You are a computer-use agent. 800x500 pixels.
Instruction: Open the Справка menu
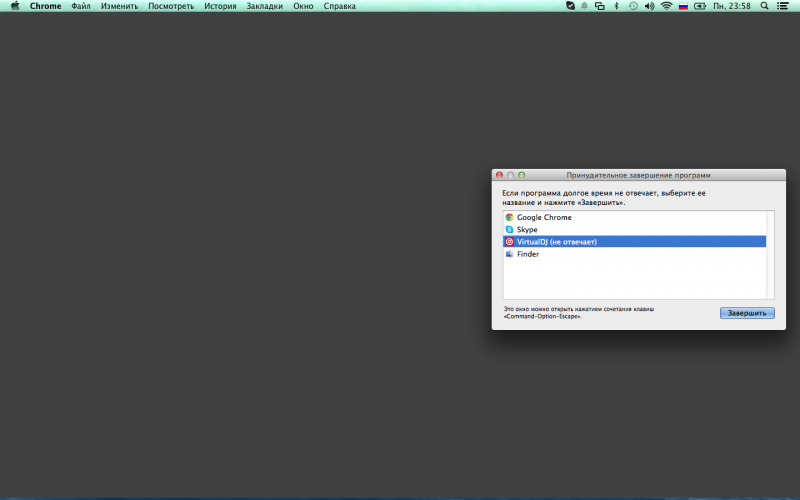pos(339,6)
